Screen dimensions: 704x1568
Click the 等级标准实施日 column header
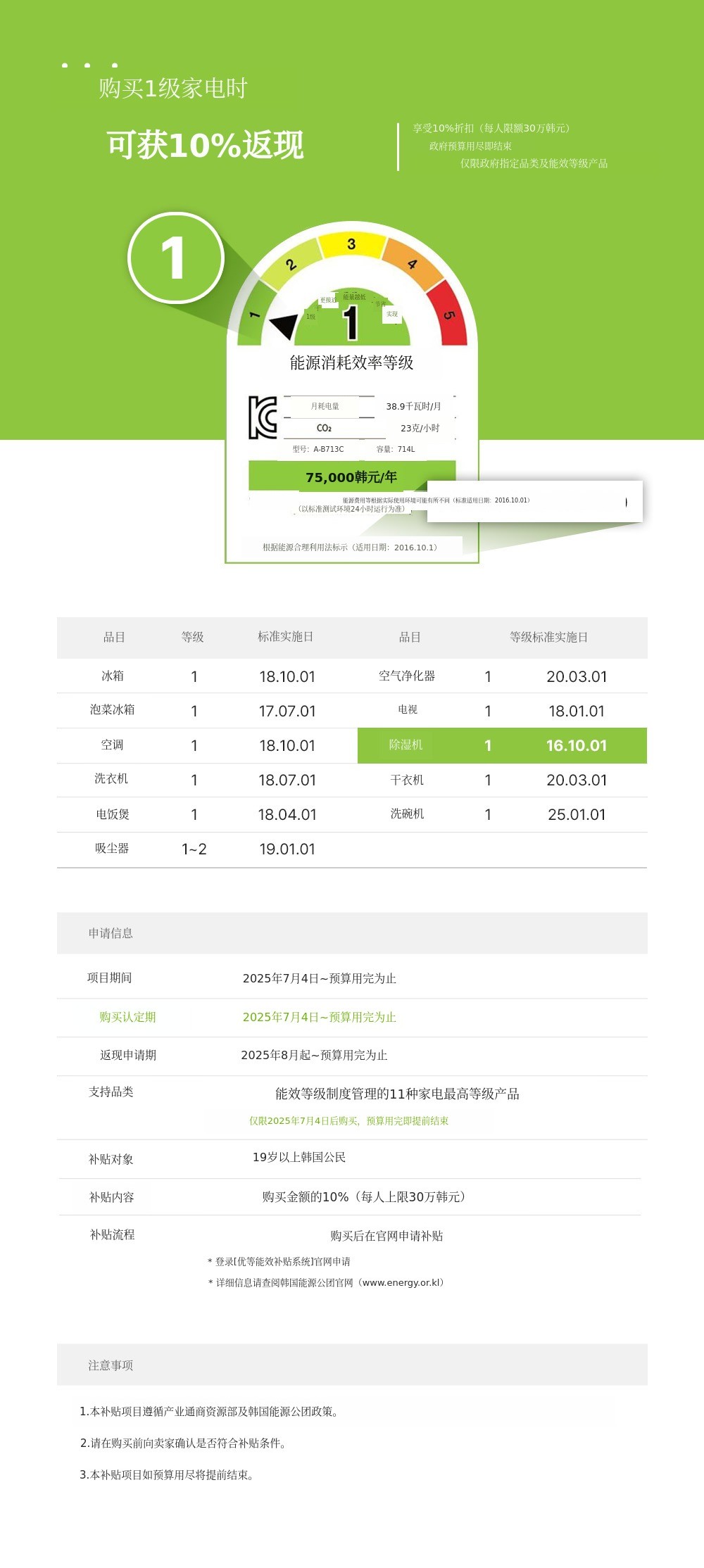(548, 637)
